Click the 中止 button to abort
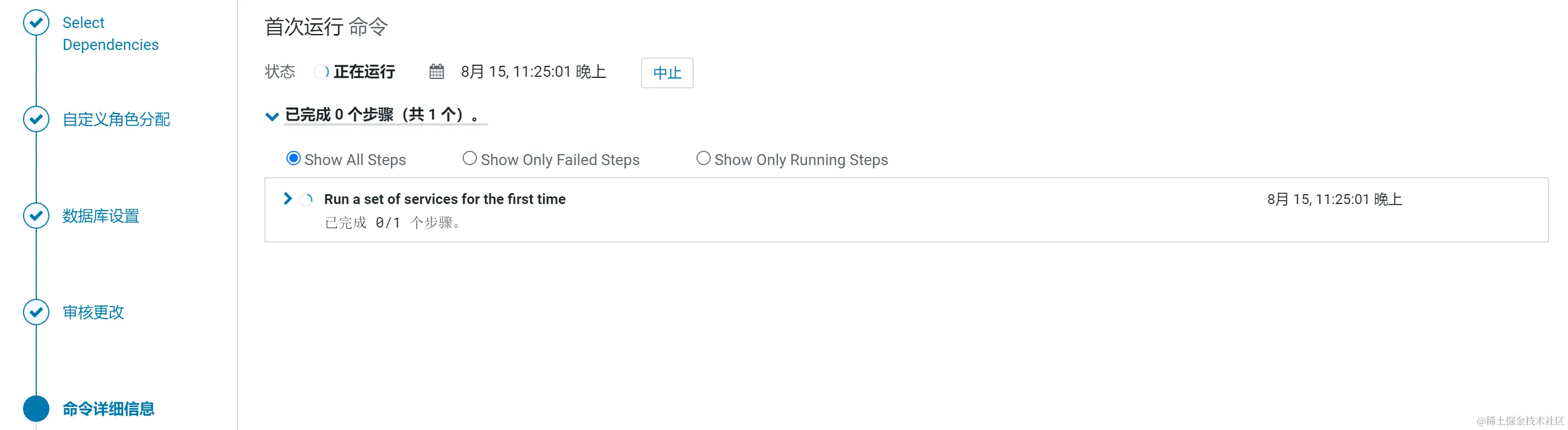This screenshot has height=430, width=1568. (x=667, y=72)
